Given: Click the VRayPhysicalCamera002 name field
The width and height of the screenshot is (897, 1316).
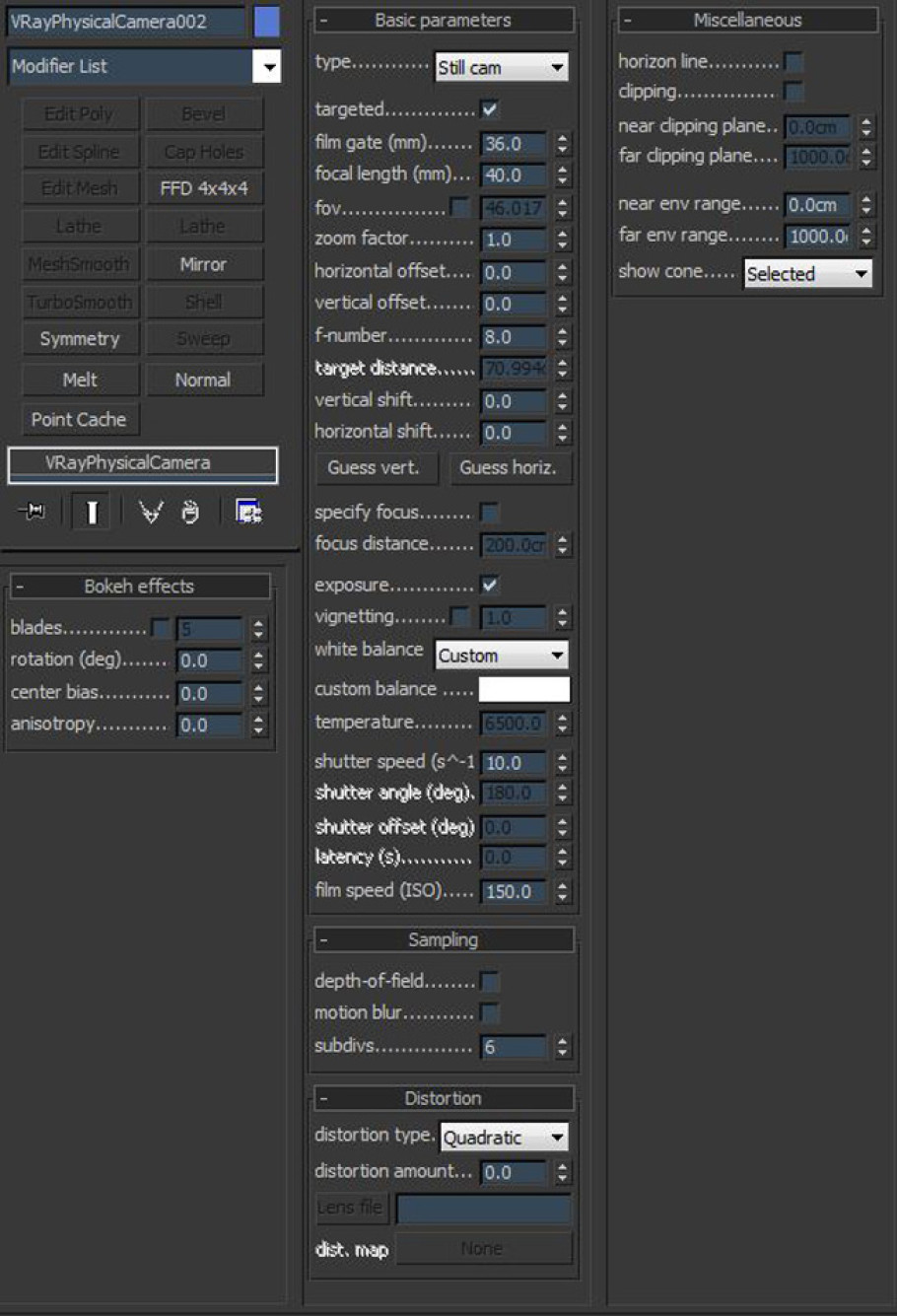Looking at the screenshot, I should click(x=126, y=22).
